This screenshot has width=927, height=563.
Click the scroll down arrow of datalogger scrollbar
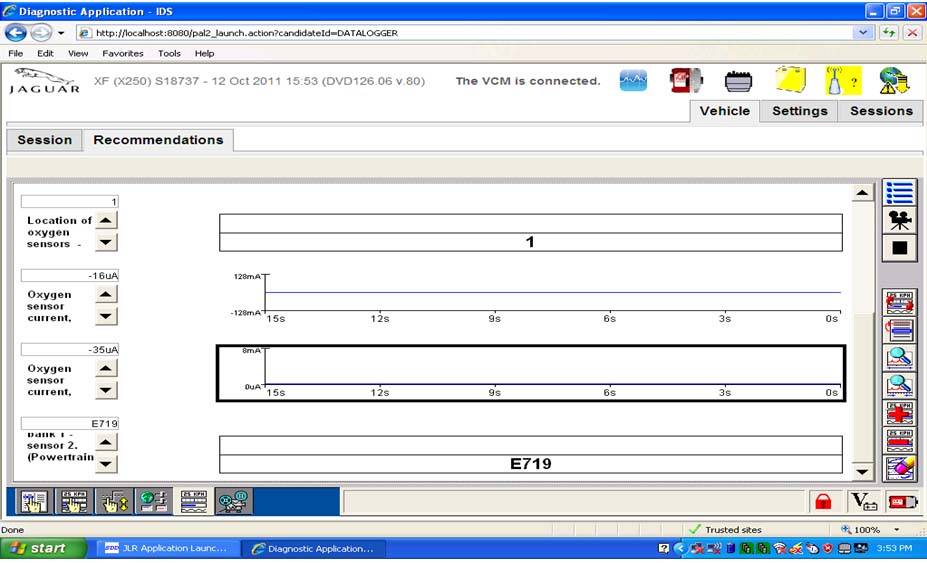pos(860,471)
